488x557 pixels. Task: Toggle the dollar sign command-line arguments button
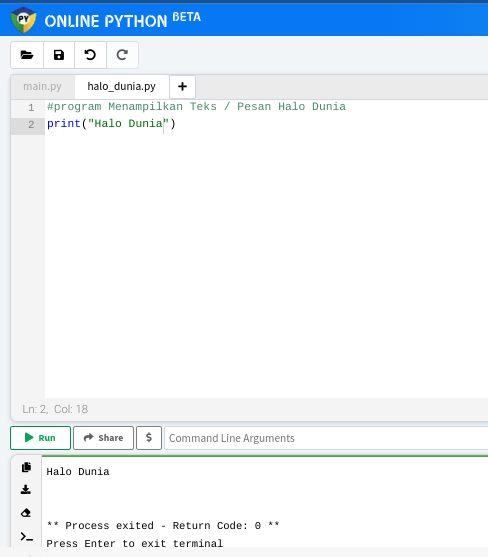coord(149,438)
